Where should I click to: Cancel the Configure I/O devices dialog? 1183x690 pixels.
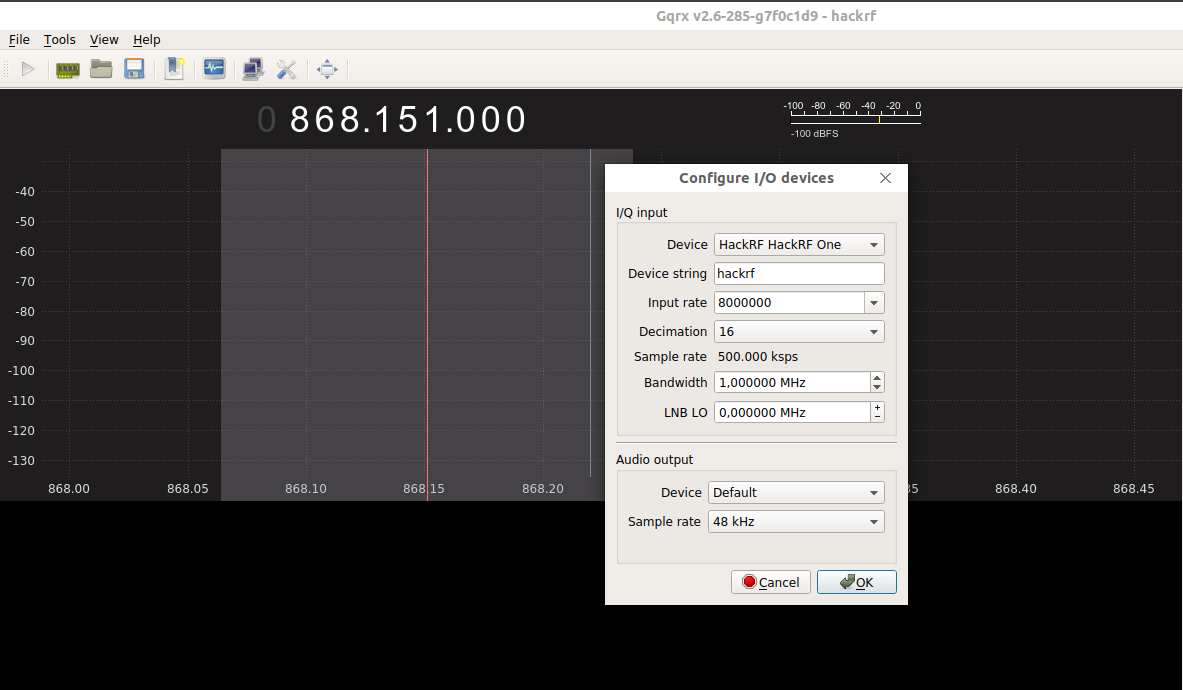tap(770, 582)
